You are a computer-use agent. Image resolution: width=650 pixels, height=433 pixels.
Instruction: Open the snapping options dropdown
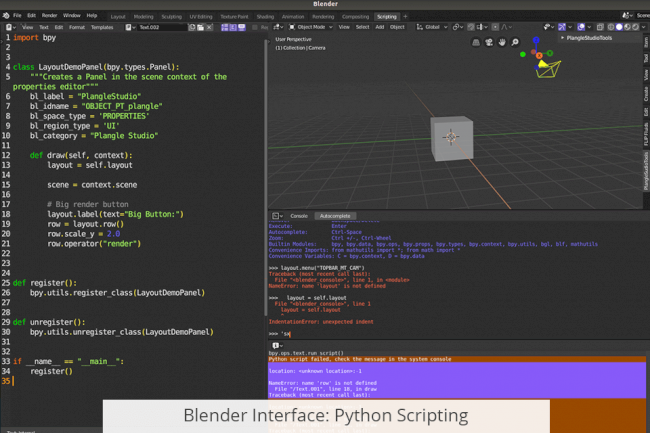coord(482,27)
